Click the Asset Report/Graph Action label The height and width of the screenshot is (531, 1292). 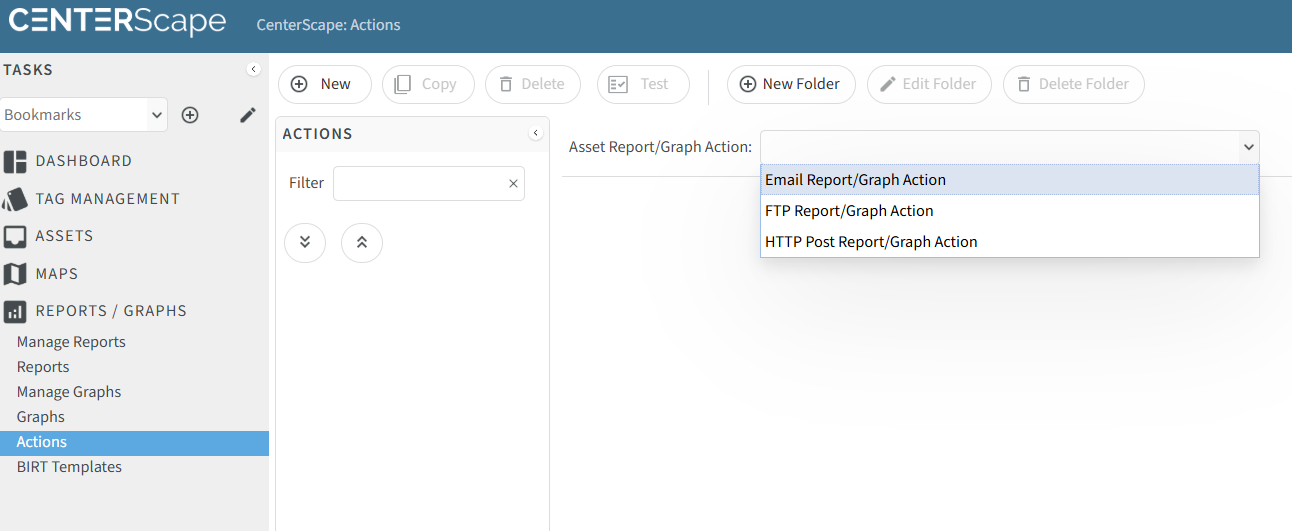click(x=660, y=147)
